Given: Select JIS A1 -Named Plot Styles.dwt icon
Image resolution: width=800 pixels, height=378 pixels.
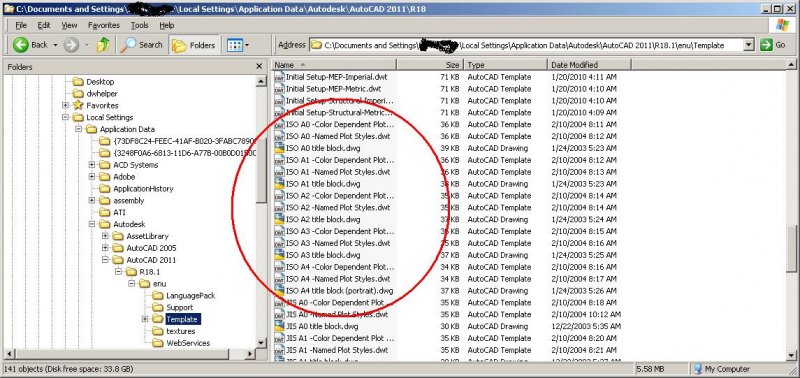Looking at the screenshot, I should click(x=279, y=350).
